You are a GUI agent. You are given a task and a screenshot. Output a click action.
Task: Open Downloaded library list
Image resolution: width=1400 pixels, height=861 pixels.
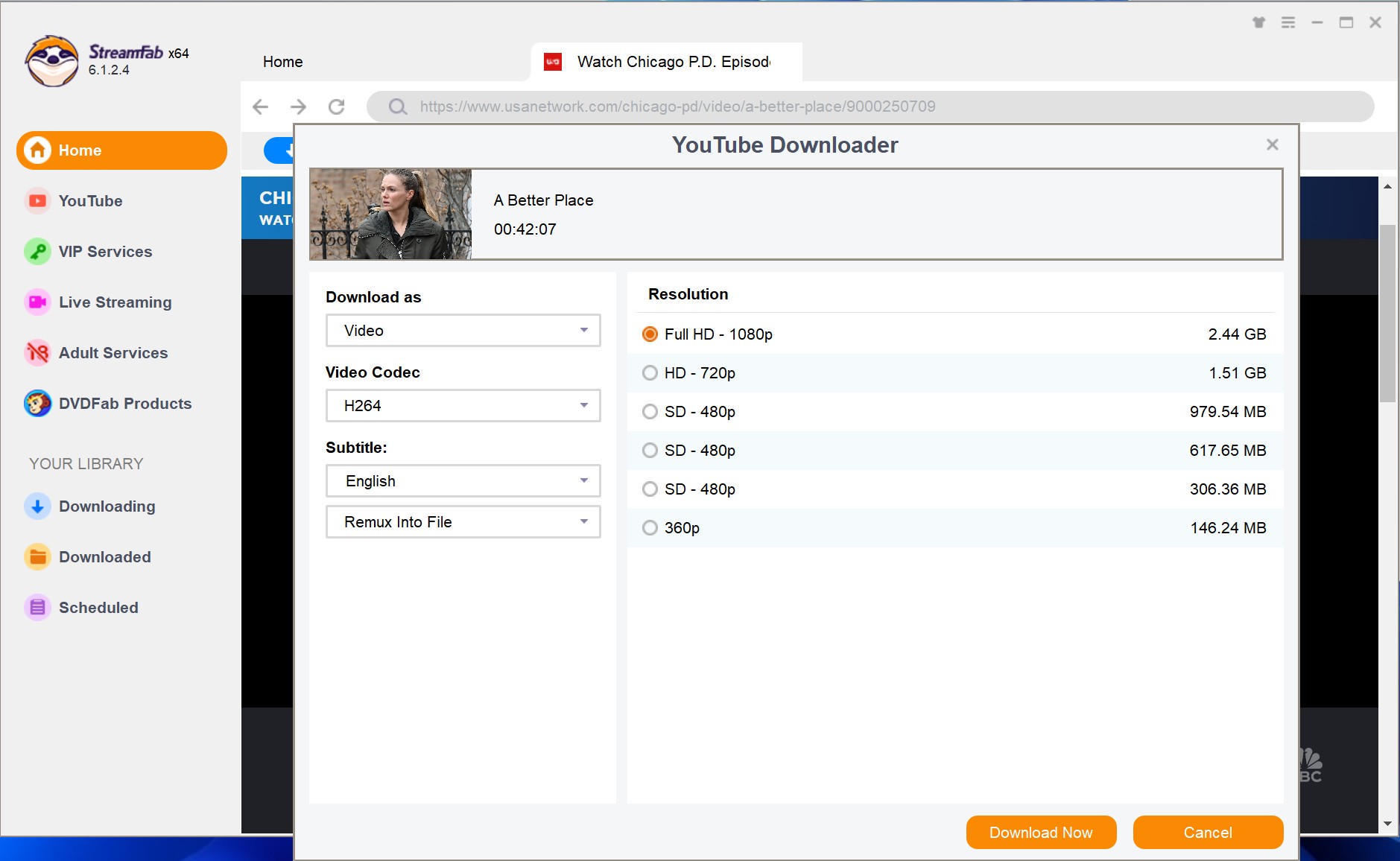[x=104, y=557]
